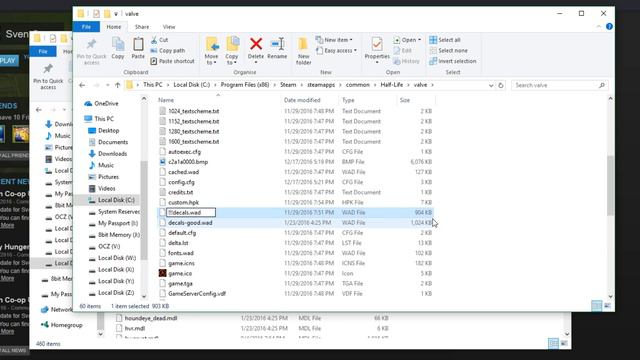Switch to Details view icon in status bar

(x=597, y=306)
